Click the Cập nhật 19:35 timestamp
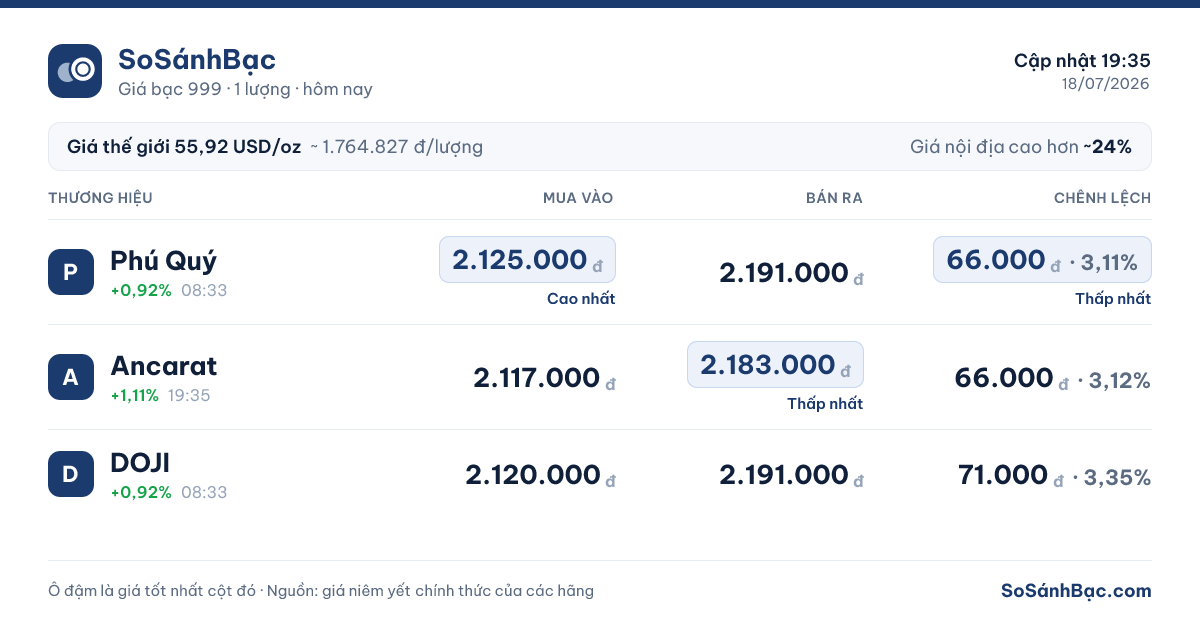This screenshot has height=630, width=1200. pyautogui.click(x=1082, y=61)
